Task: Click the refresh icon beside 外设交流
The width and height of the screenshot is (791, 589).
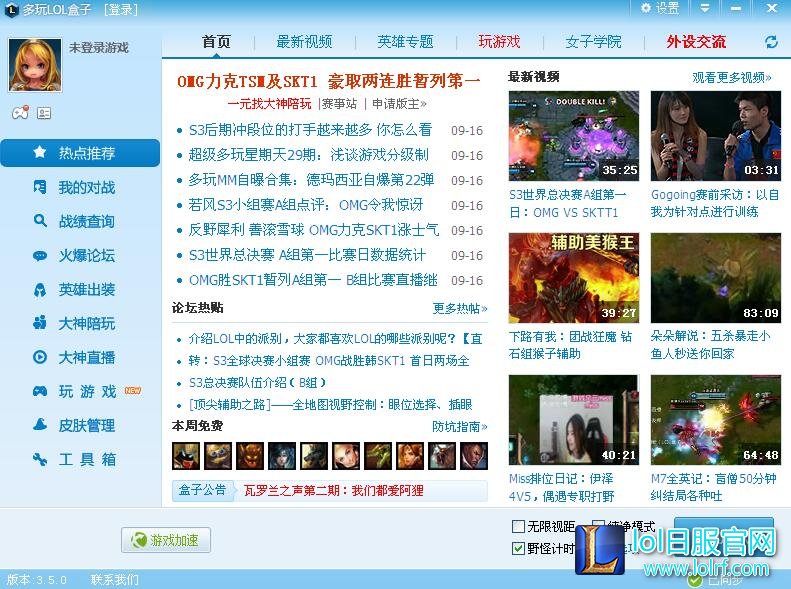Action: tap(771, 42)
